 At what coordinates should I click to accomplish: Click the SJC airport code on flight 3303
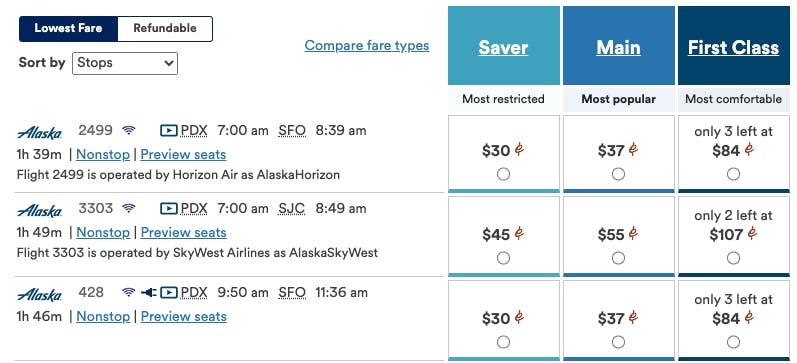point(292,208)
